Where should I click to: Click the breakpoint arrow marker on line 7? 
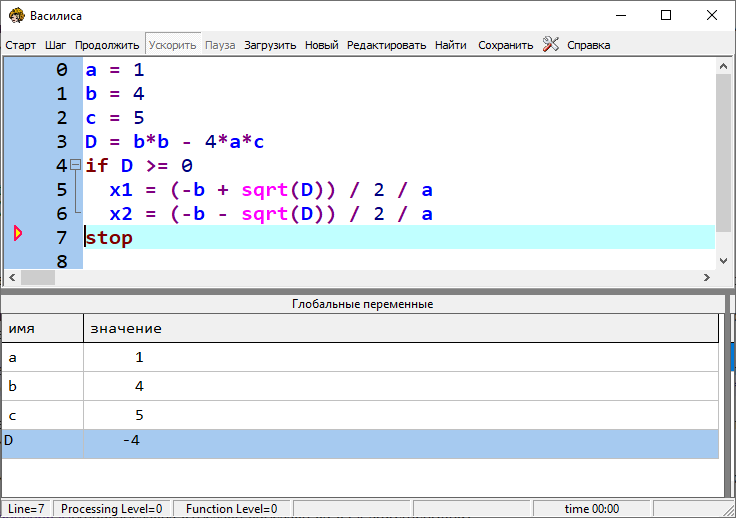17,234
